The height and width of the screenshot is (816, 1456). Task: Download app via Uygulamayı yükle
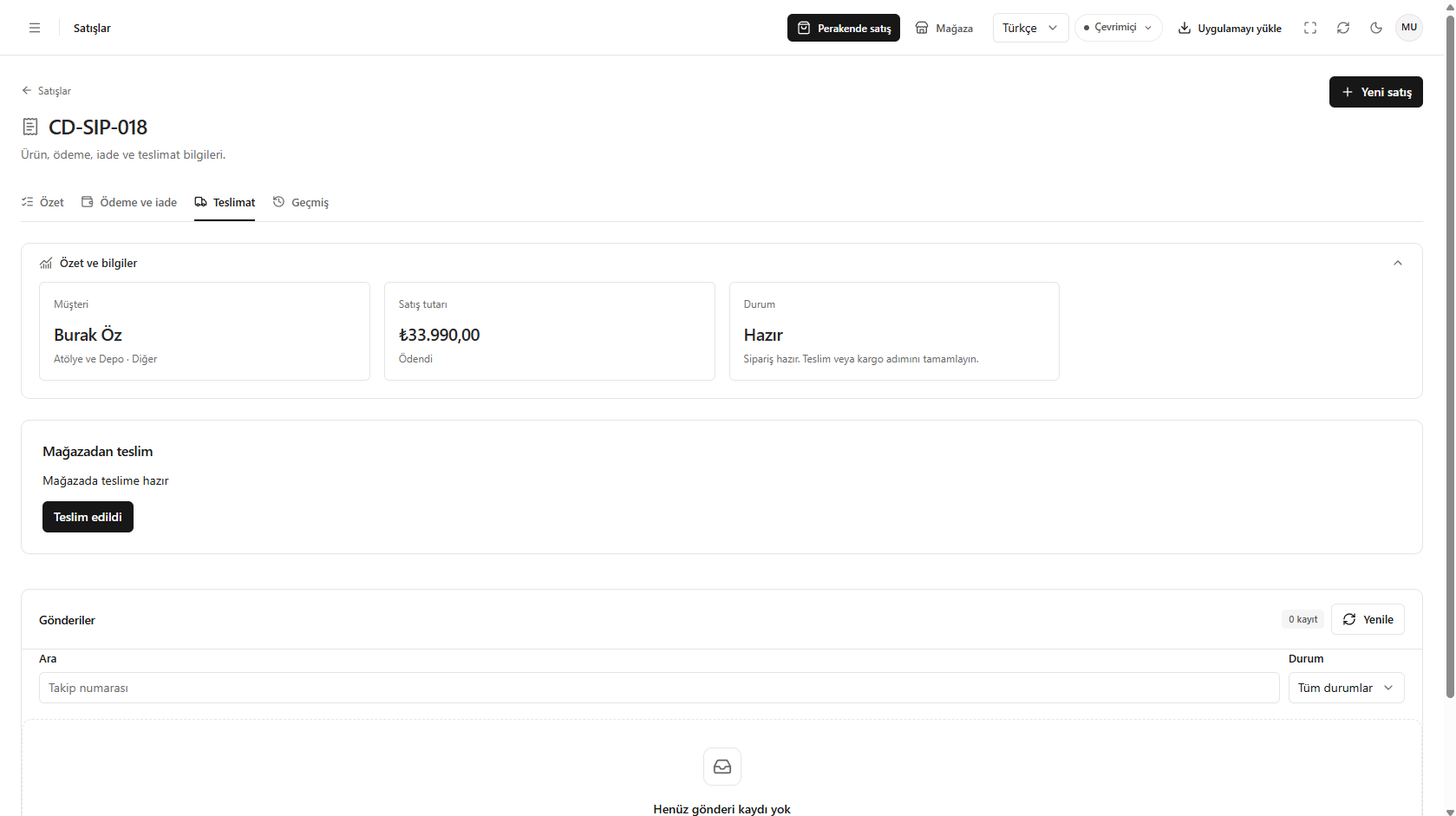coord(1230,28)
